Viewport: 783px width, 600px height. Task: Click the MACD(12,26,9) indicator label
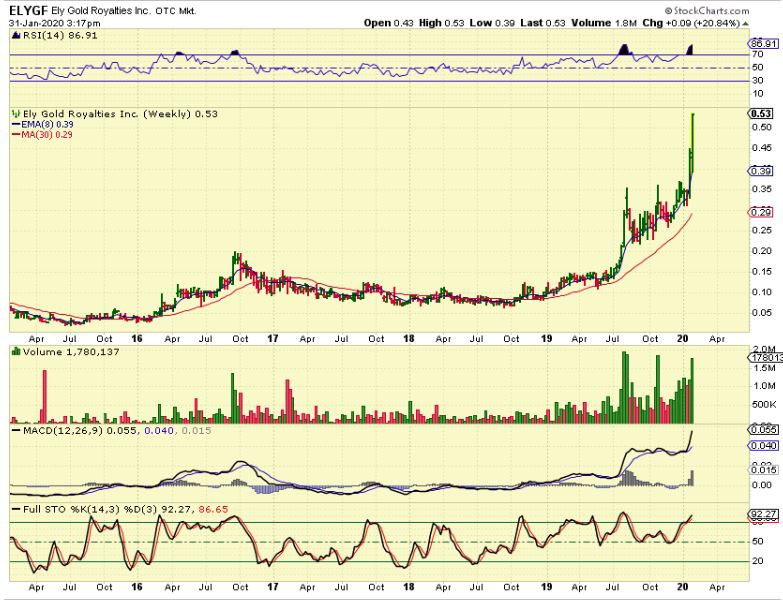62,430
